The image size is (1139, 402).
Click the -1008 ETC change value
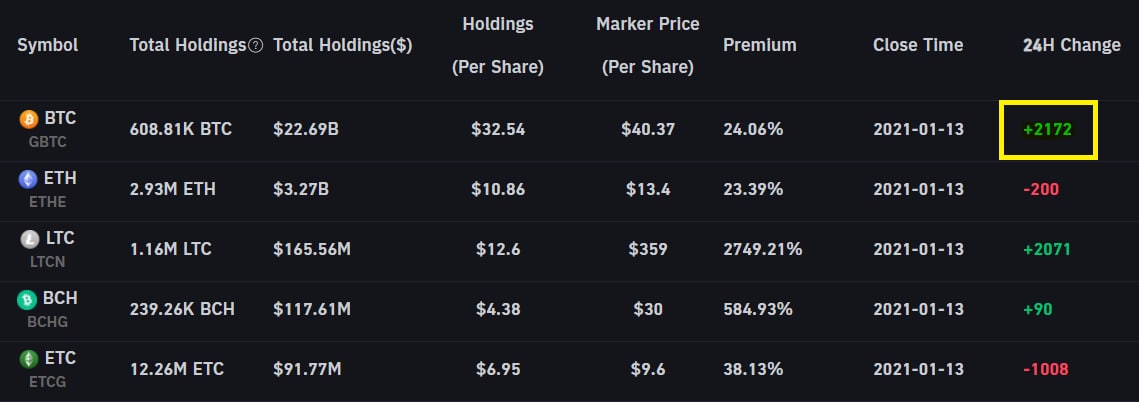pos(1045,370)
